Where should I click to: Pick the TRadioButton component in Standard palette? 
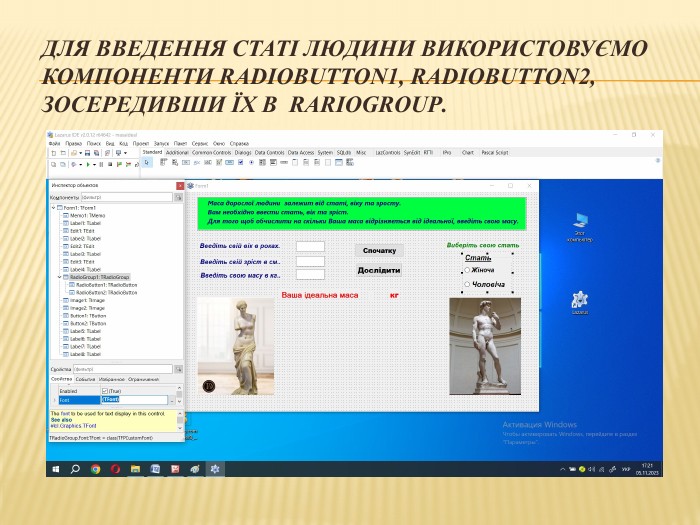click(251, 162)
